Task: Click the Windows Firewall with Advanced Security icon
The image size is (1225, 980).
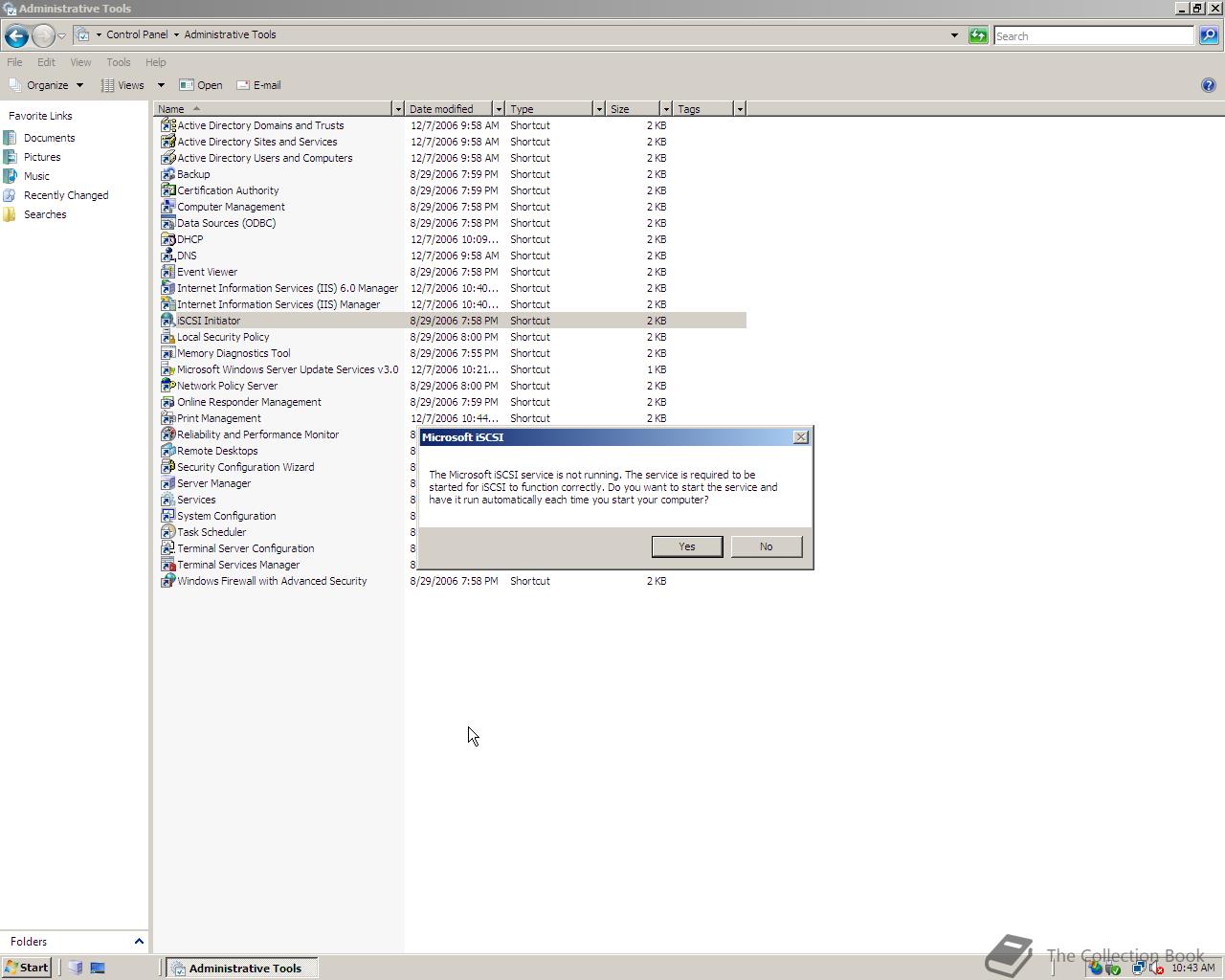Action: pos(167,581)
